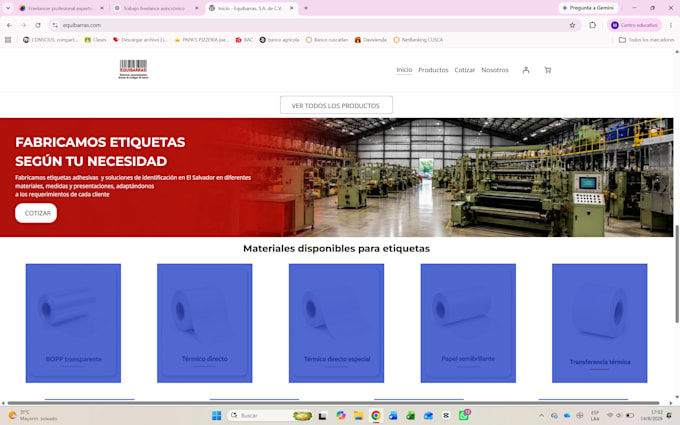Viewport: 680px width, 425px height.
Task: Reload the page with the refresh icon
Action: pos(38,25)
